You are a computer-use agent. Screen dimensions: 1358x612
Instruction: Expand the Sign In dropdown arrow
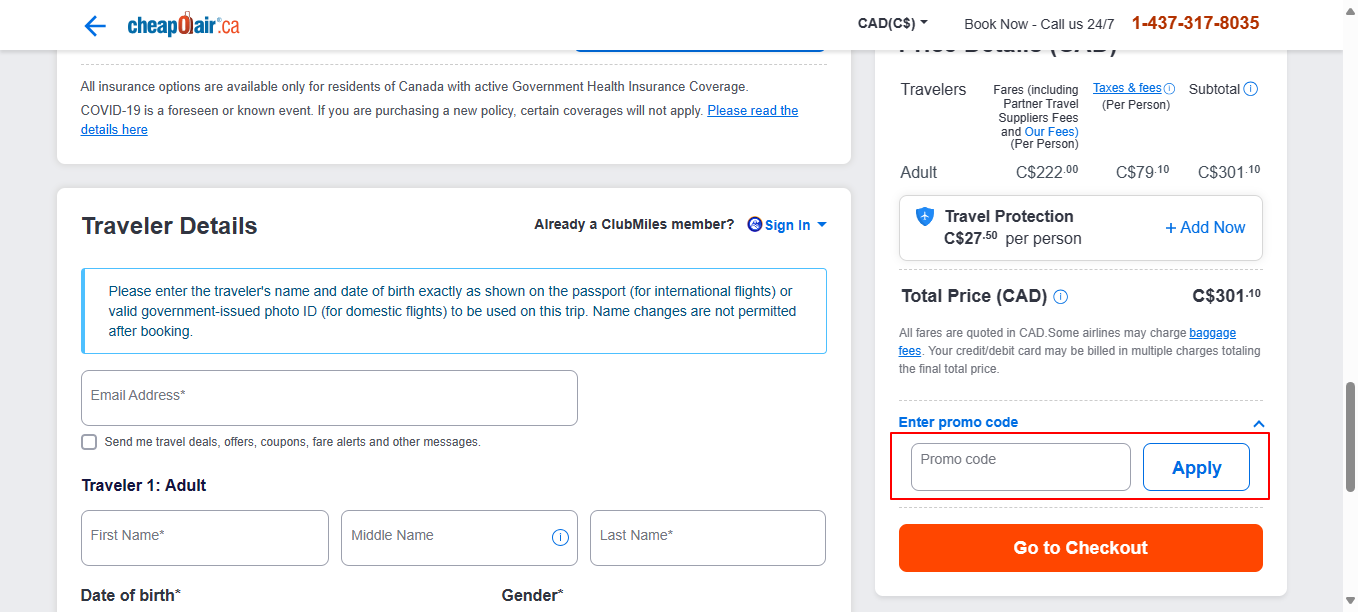(821, 224)
